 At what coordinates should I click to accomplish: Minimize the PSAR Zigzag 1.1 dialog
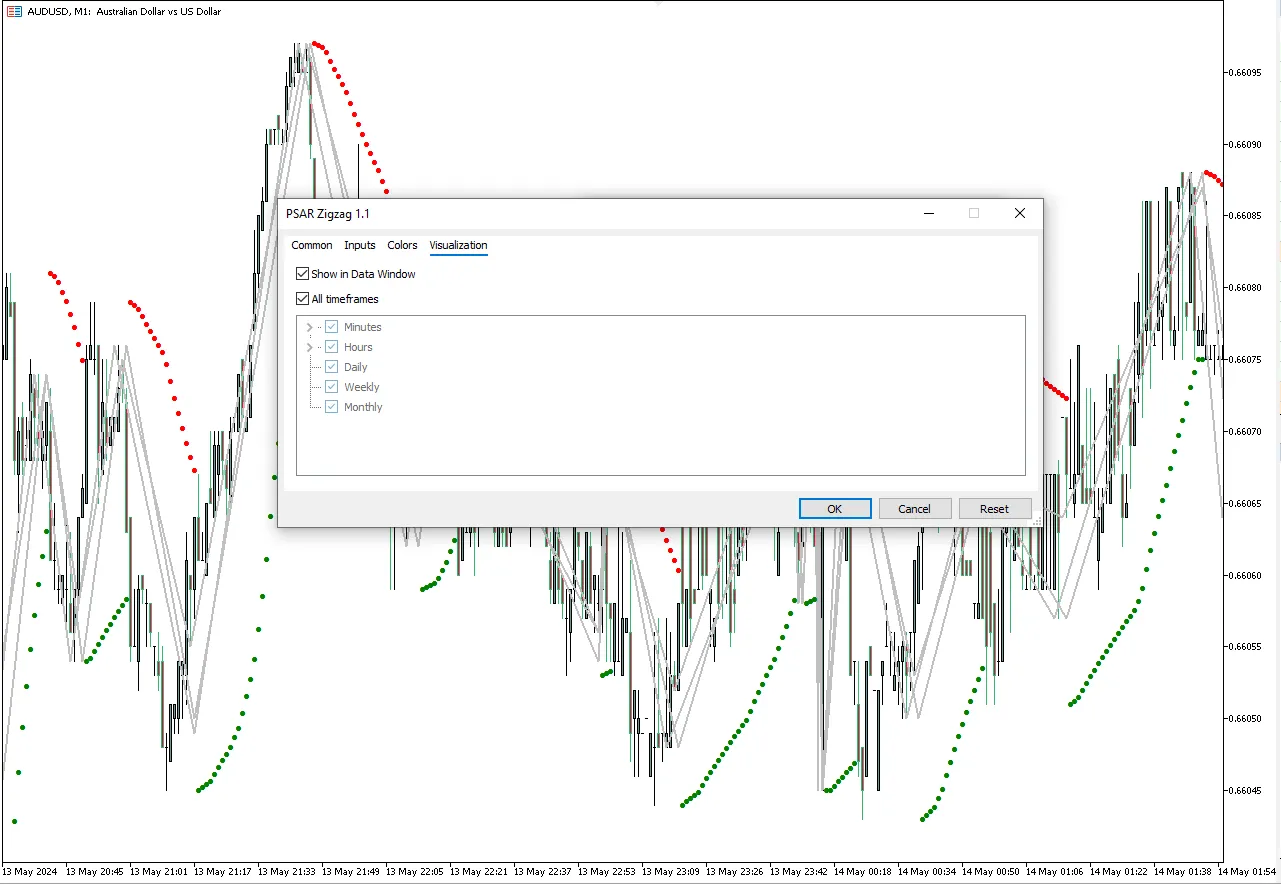pyautogui.click(x=928, y=213)
